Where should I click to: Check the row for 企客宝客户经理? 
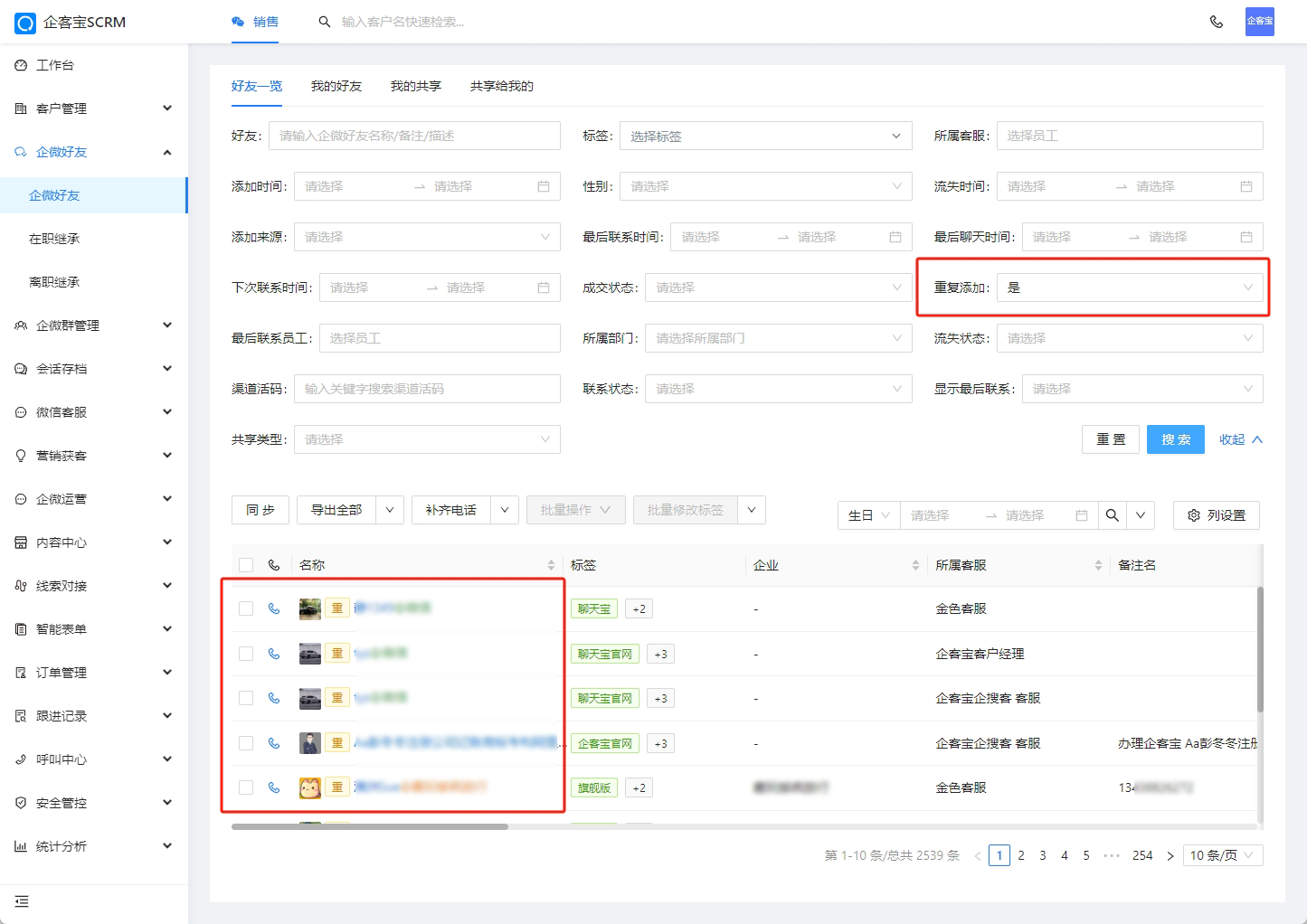[246, 654]
